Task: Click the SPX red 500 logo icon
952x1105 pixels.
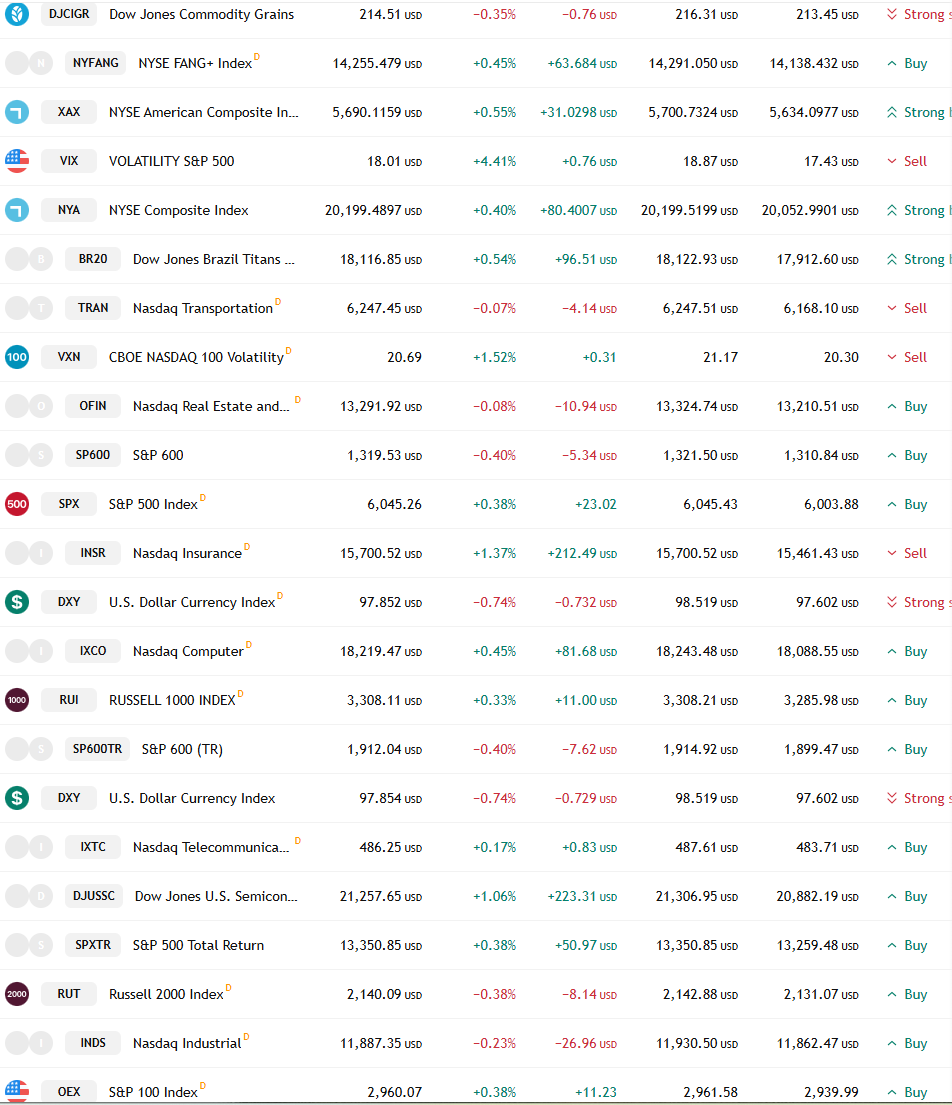Action: coord(17,504)
